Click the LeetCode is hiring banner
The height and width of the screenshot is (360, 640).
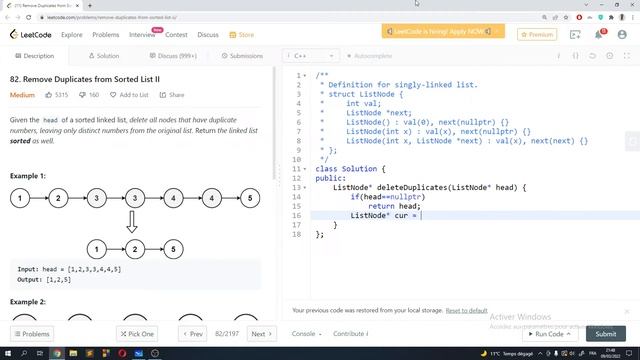click(x=443, y=31)
